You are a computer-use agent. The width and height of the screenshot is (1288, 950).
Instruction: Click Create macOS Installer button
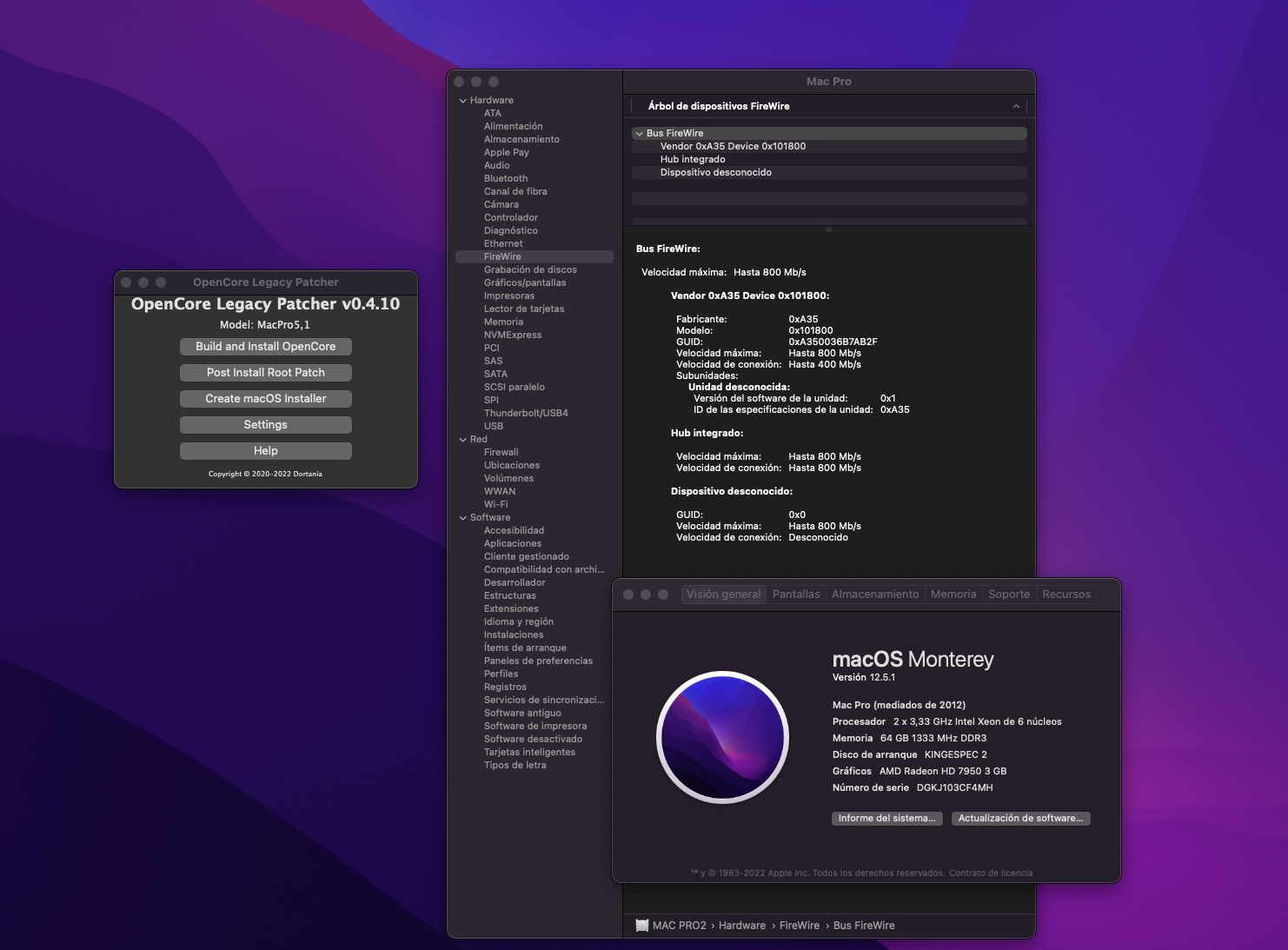coord(266,399)
